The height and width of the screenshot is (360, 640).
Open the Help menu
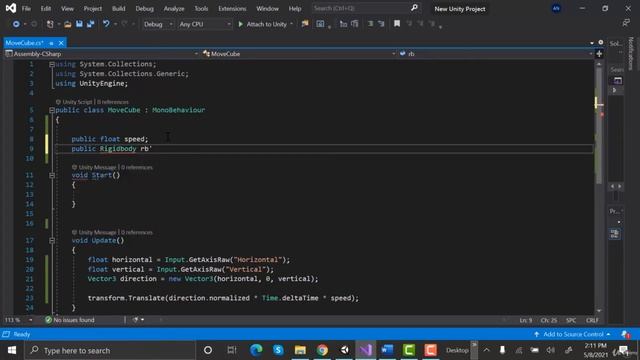click(x=295, y=9)
